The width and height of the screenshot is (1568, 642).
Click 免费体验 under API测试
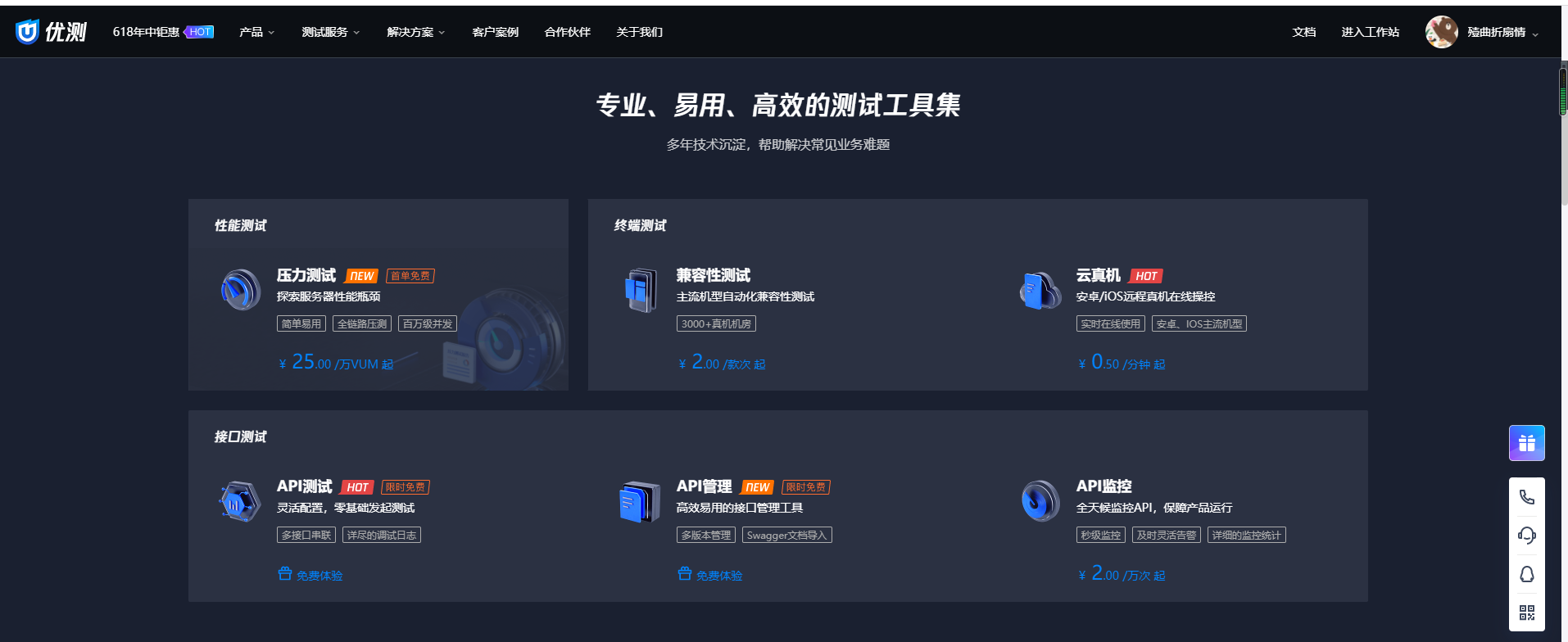coord(319,576)
